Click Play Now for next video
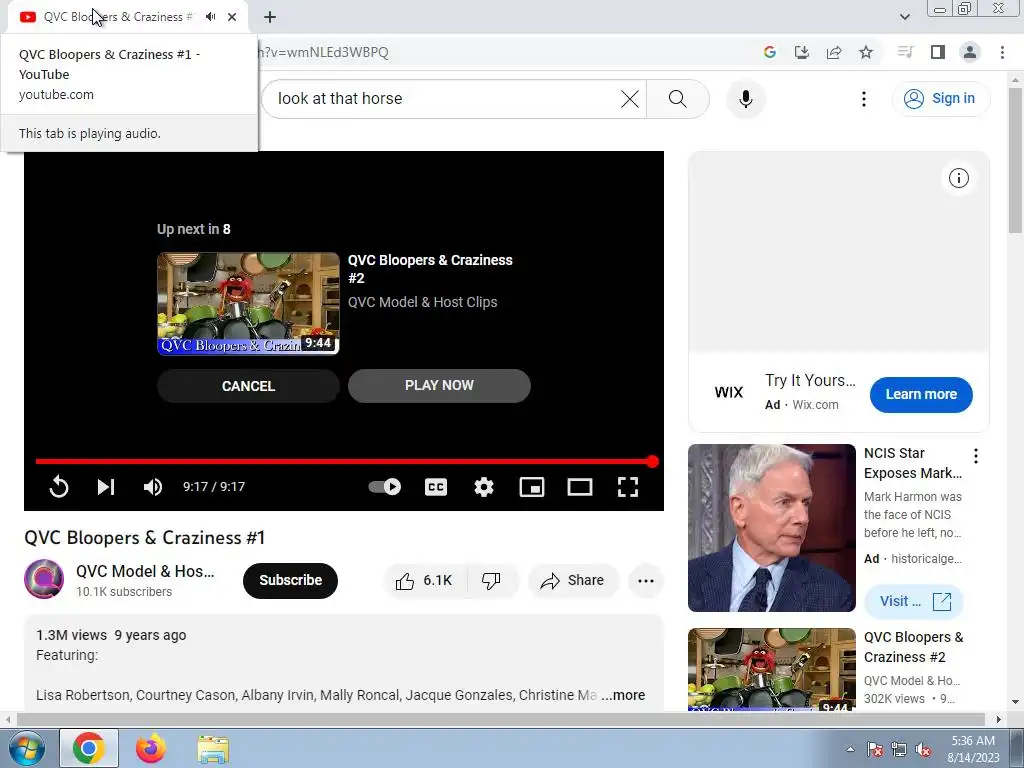The image size is (1024, 768). (439, 385)
